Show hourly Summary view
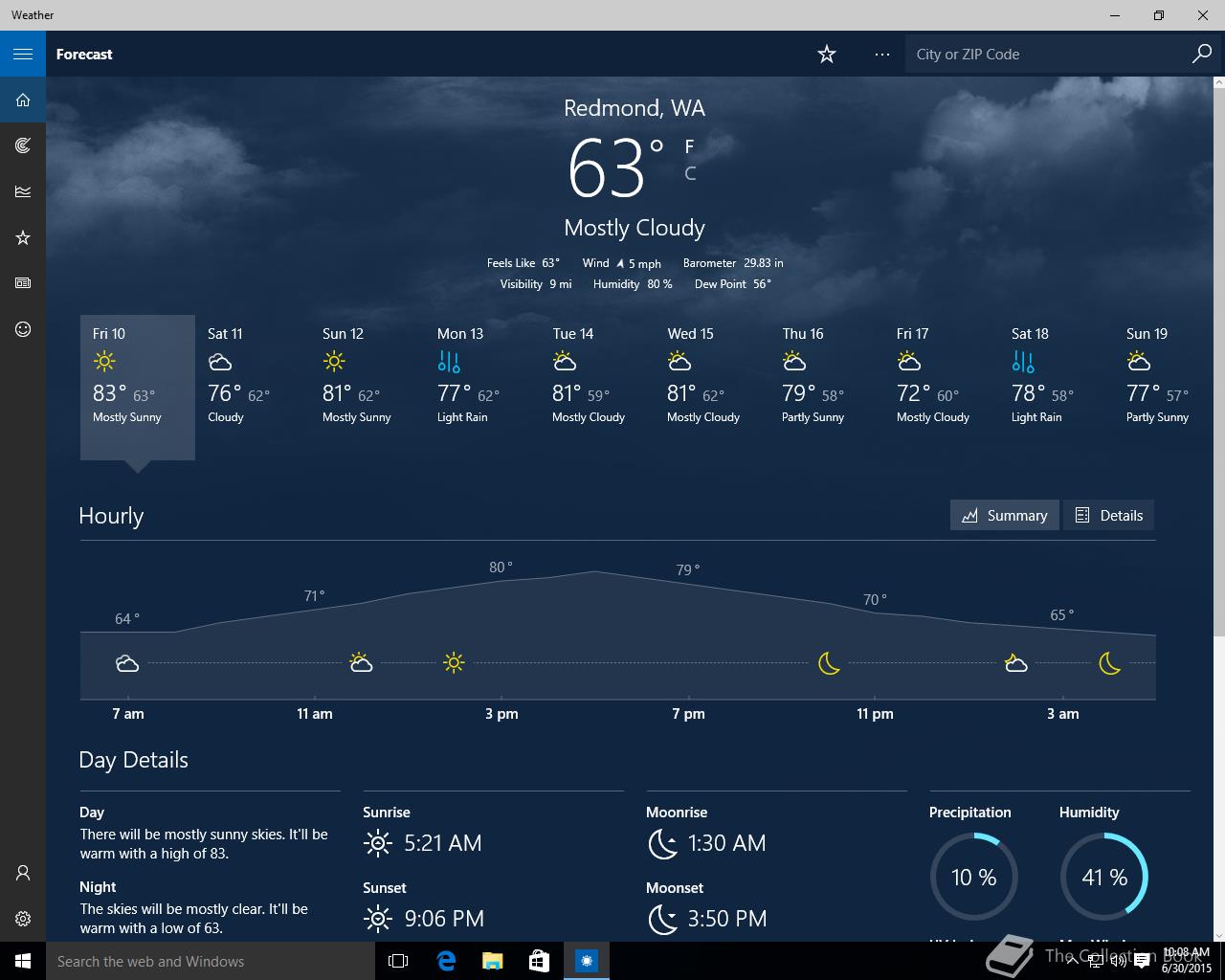This screenshot has height=980, width=1225. pyautogui.click(x=1005, y=515)
